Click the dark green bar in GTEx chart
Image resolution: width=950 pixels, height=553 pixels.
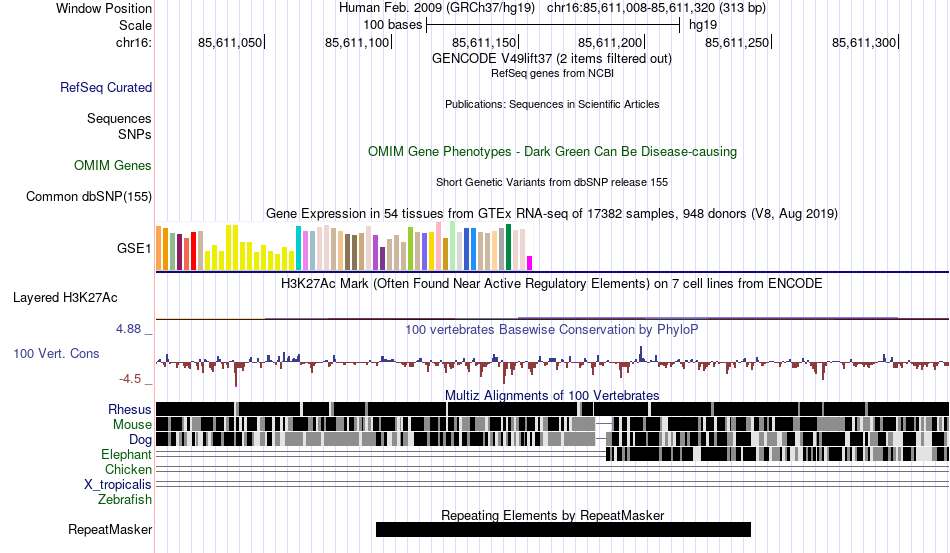point(508,247)
